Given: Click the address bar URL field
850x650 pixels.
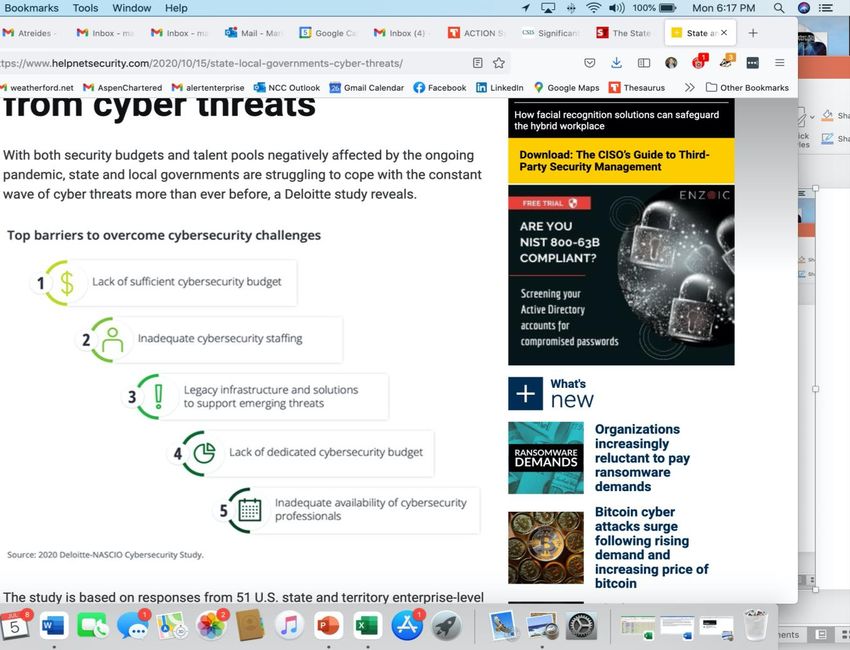Looking at the screenshot, I should (x=233, y=63).
